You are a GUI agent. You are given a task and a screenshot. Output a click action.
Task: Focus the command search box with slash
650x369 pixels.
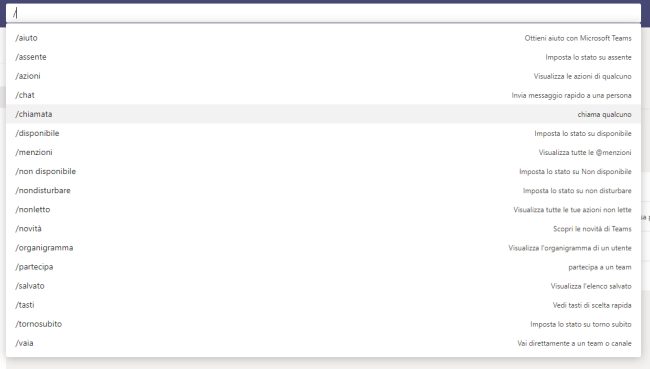click(323, 13)
